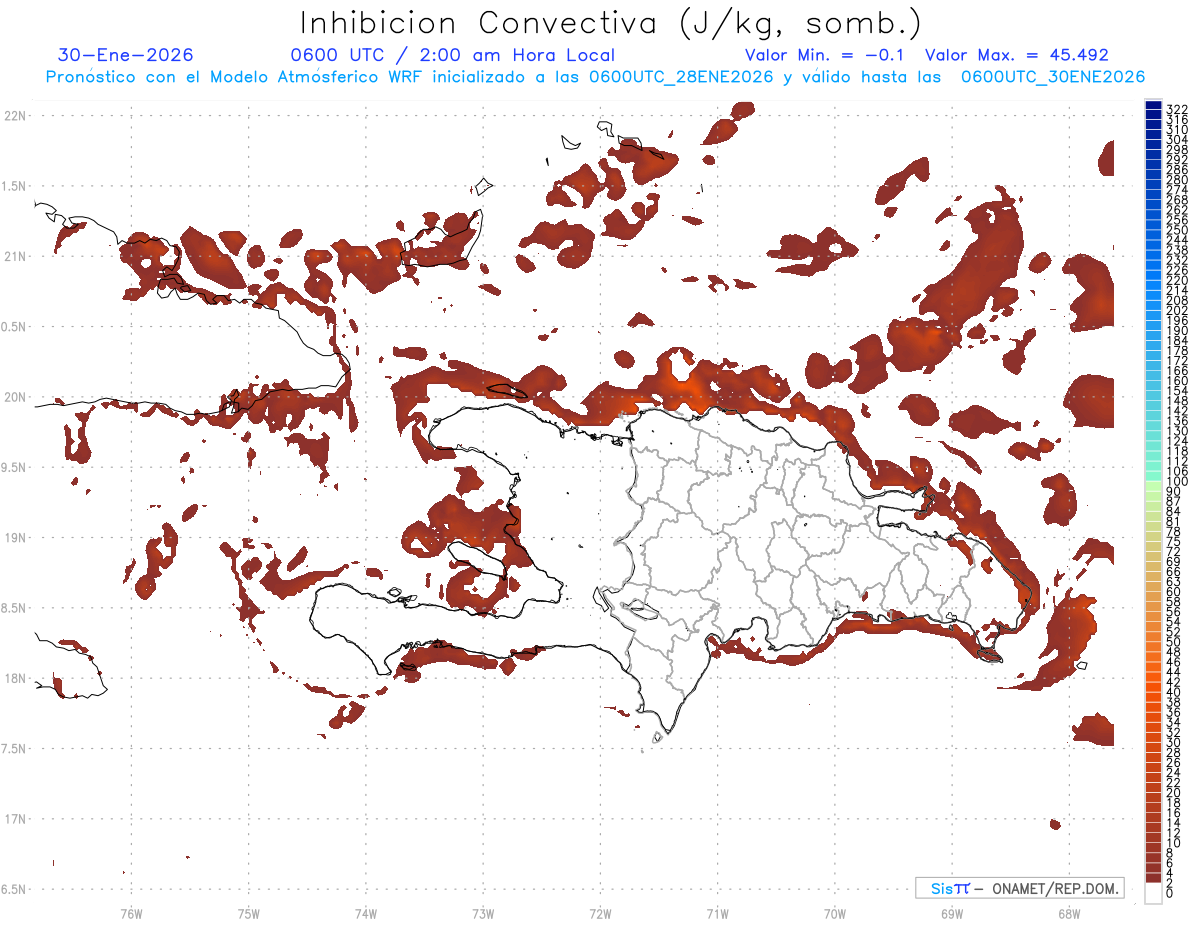The width and height of the screenshot is (1200, 927).
Task: Click the "22N" latitude label
Action: point(16,116)
